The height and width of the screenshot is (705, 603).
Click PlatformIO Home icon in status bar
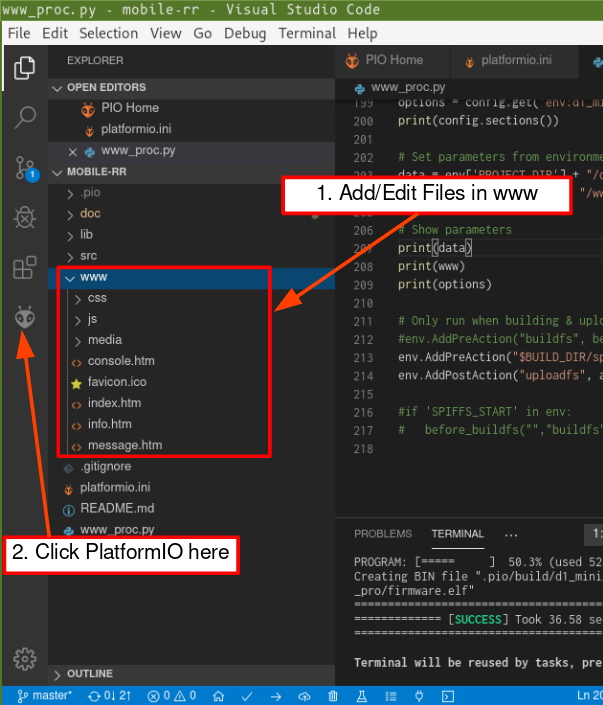tap(219, 696)
